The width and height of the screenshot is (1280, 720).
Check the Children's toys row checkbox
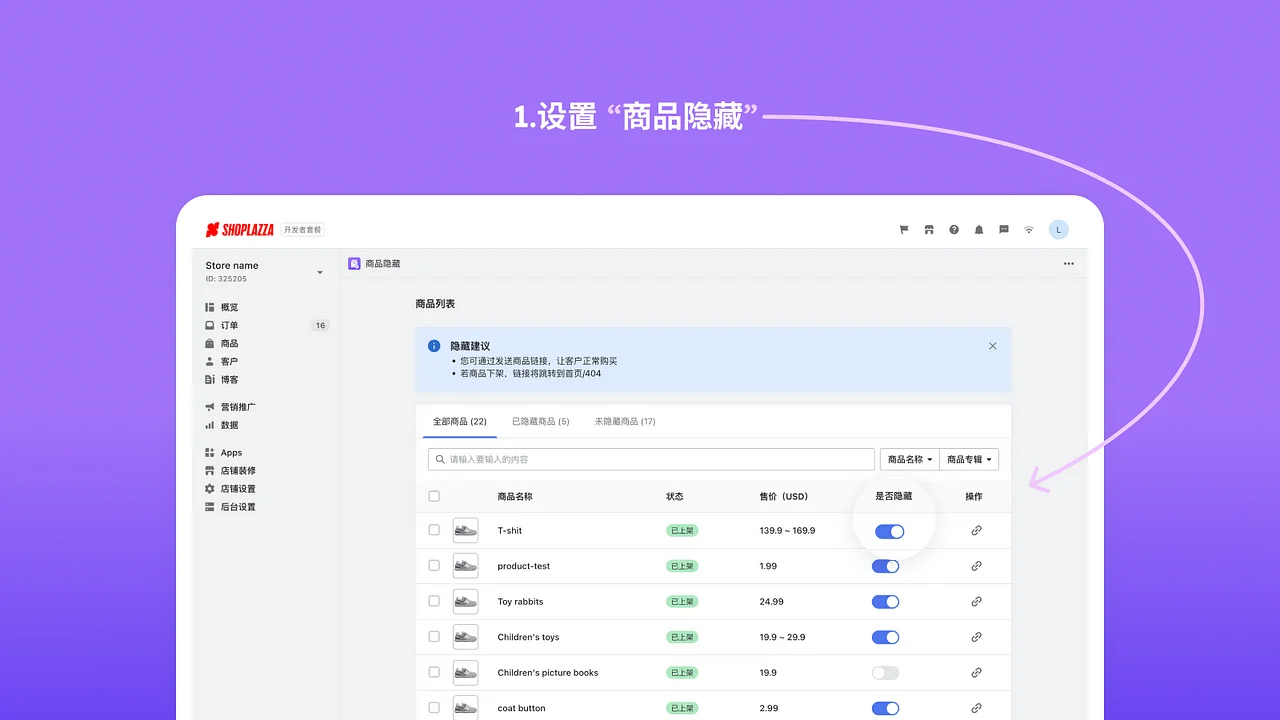(434, 636)
